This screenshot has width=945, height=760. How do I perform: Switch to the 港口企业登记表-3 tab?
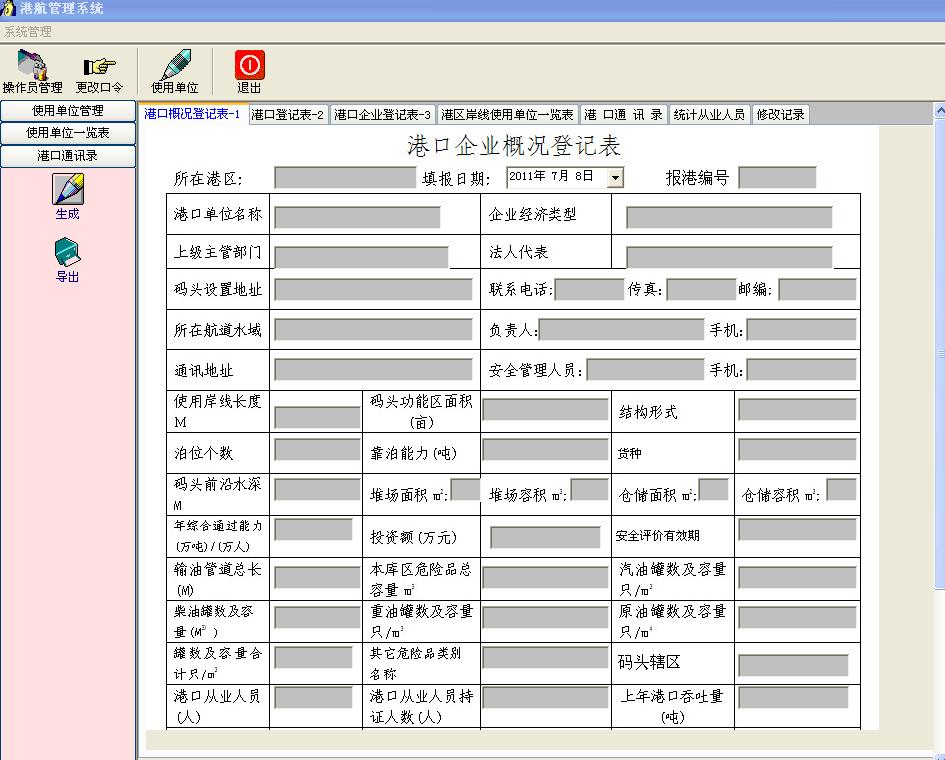pyautogui.click(x=383, y=115)
